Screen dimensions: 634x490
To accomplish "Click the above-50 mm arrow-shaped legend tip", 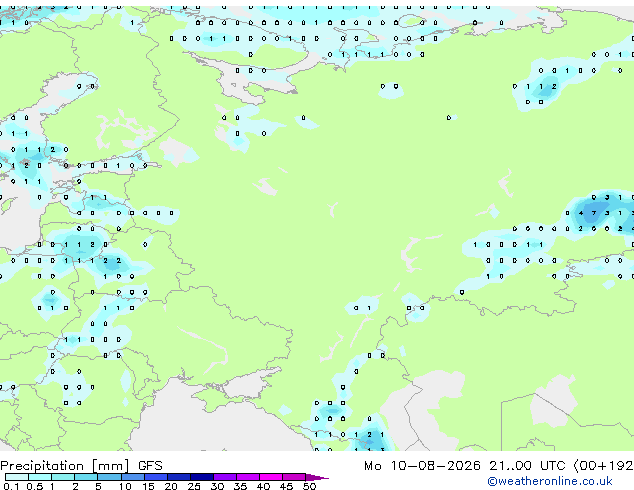I will pyautogui.click(x=317, y=477).
